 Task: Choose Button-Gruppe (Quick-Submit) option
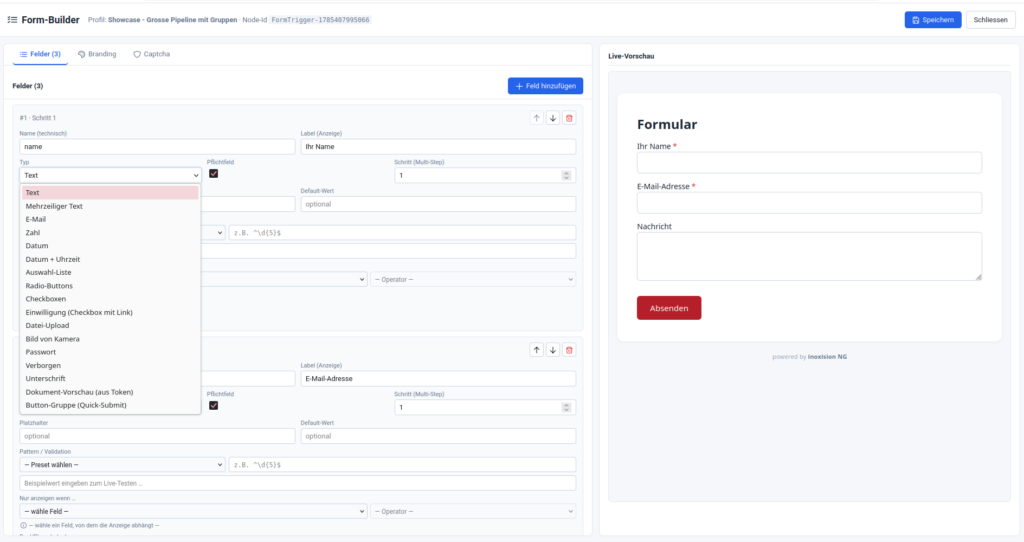110,405
